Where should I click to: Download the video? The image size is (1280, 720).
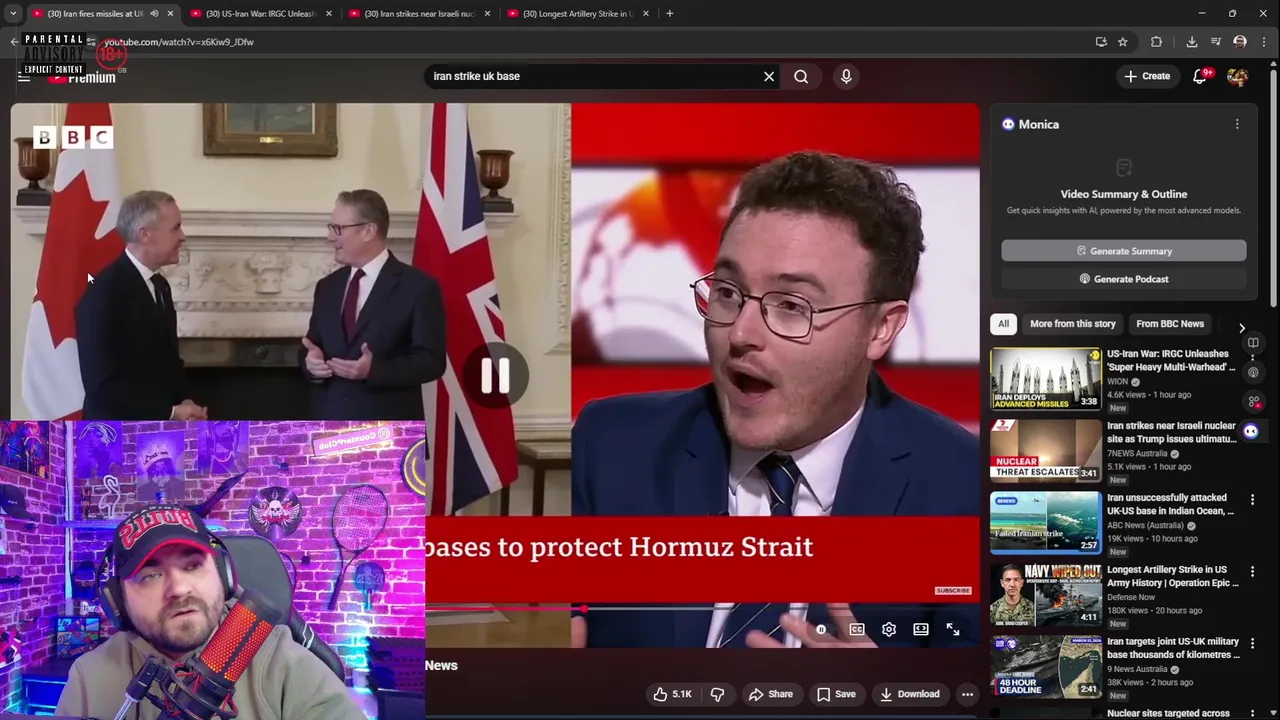pos(910,694)
